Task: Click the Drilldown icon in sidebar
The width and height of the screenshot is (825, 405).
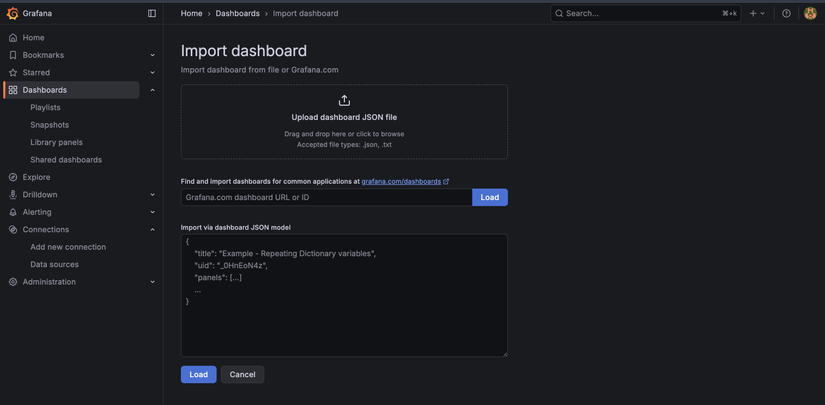Action: [x=13, y=195]
